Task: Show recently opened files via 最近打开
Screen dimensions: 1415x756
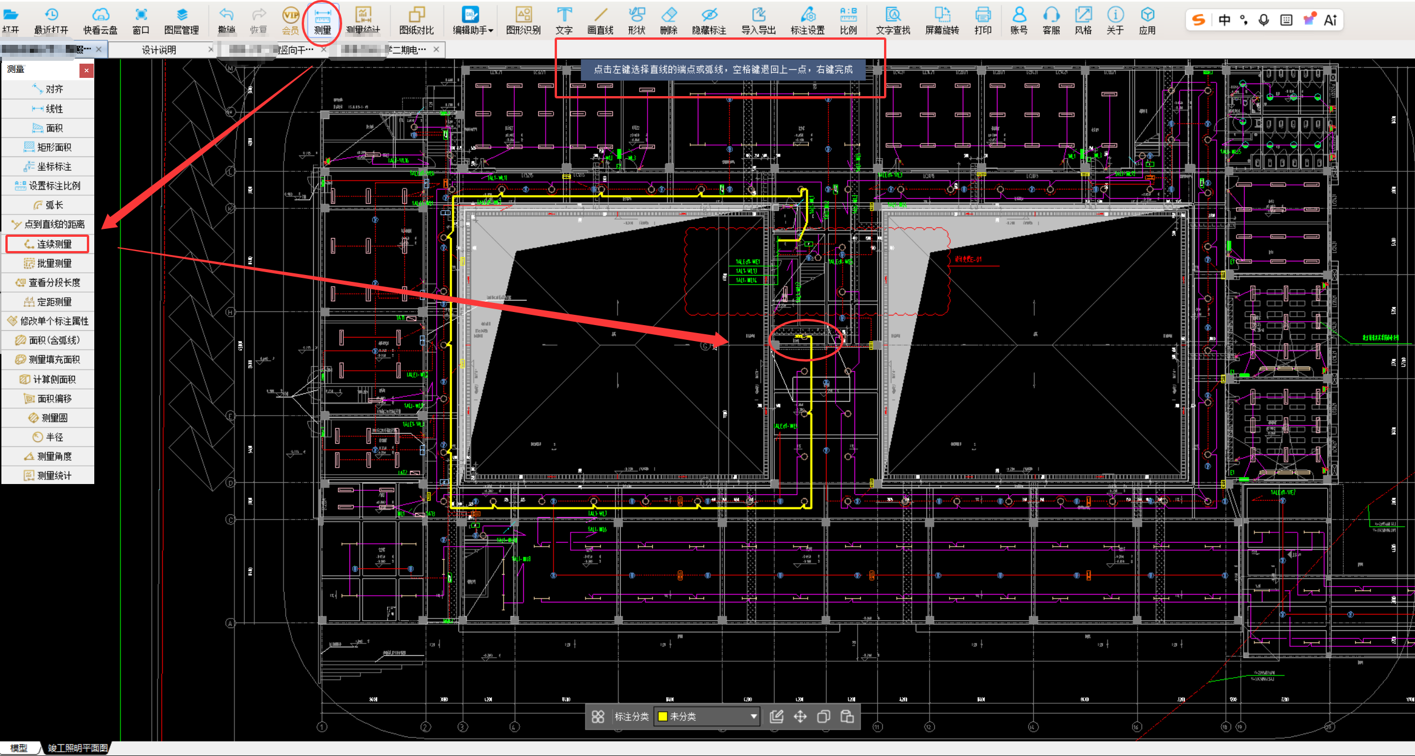Action: pyautogui.click(x=51, y=20)
